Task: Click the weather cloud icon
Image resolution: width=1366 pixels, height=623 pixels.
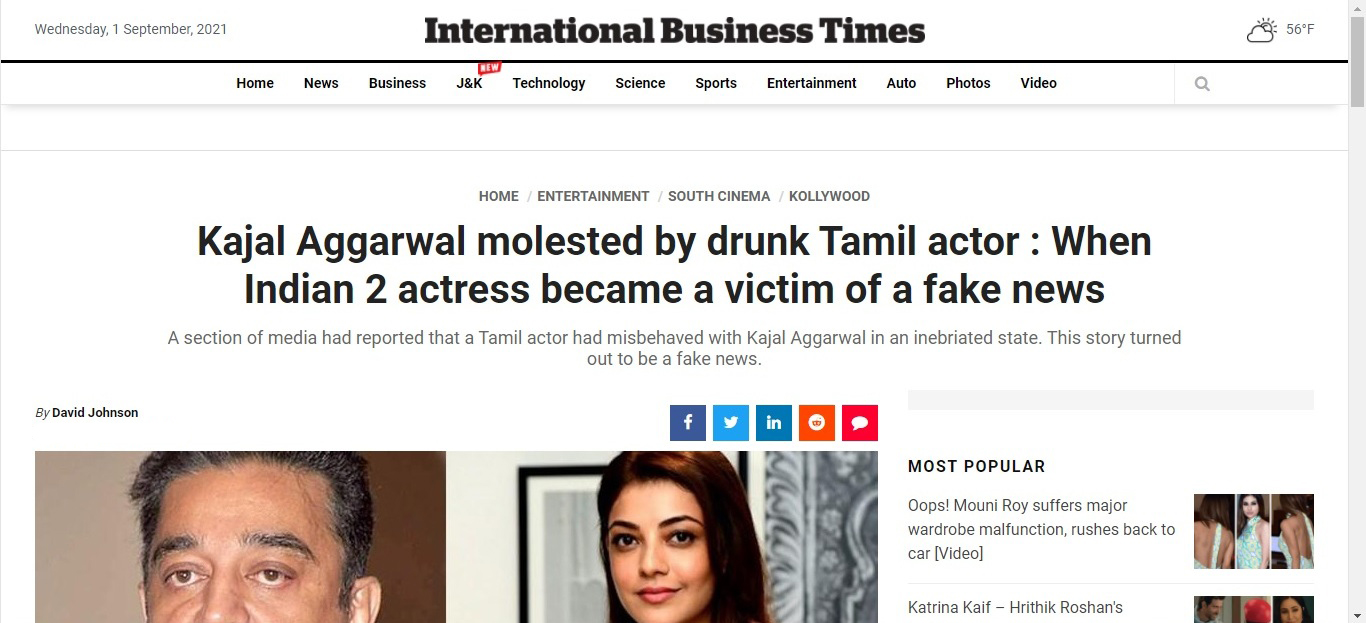Action: 1262,30
